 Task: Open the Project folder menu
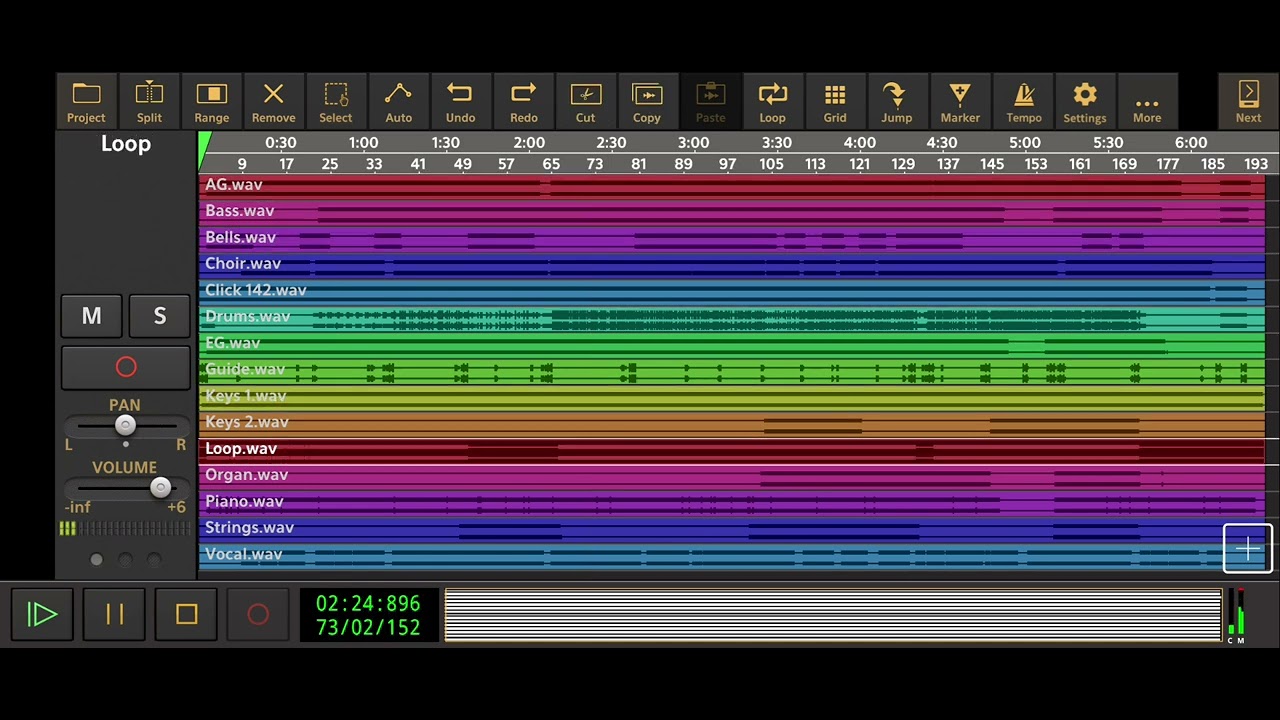[x=86, y=102]
